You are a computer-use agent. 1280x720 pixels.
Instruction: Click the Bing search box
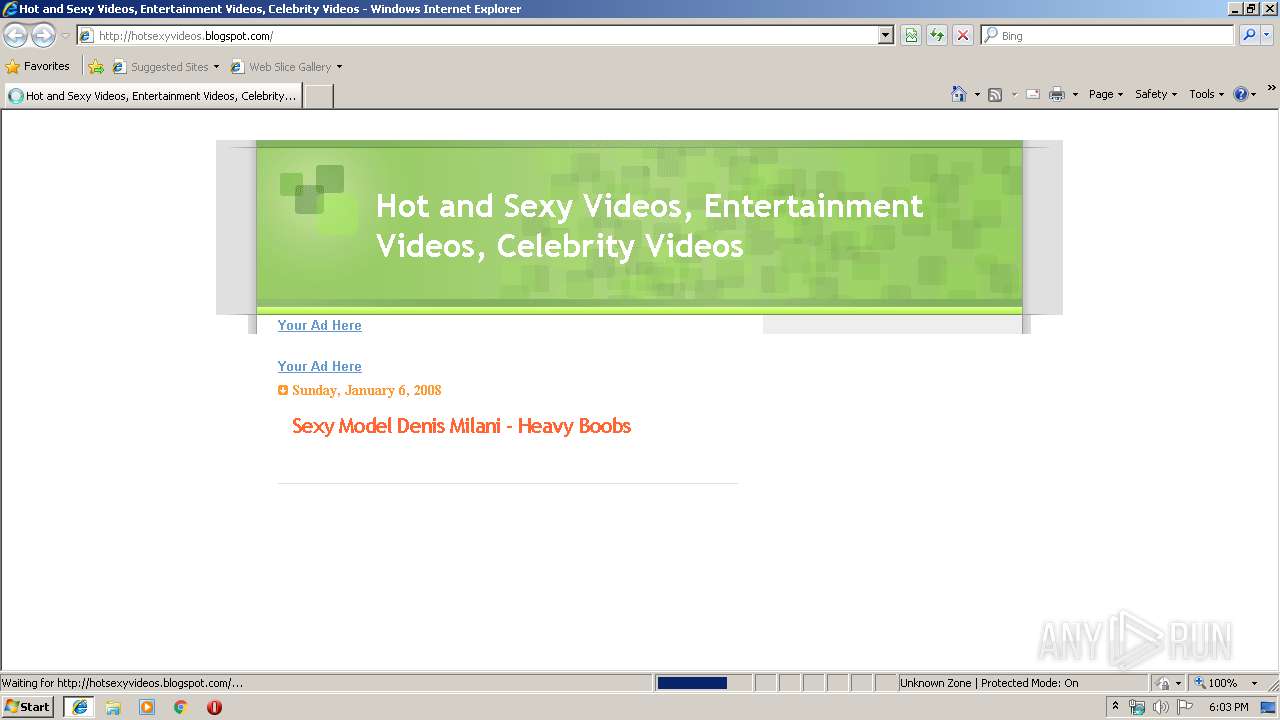tap(1108, 36)
